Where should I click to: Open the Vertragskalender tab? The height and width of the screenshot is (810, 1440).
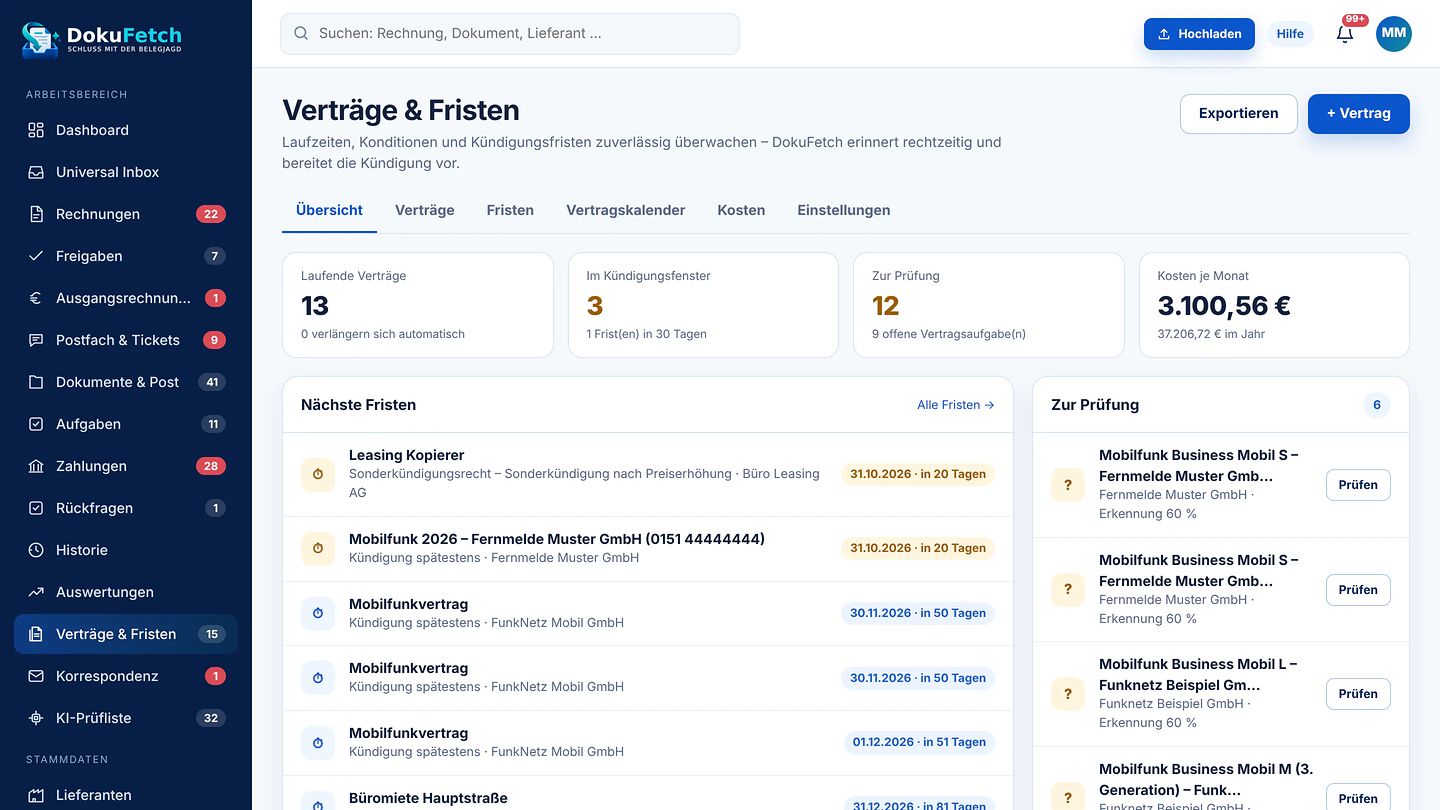(626, 210)
